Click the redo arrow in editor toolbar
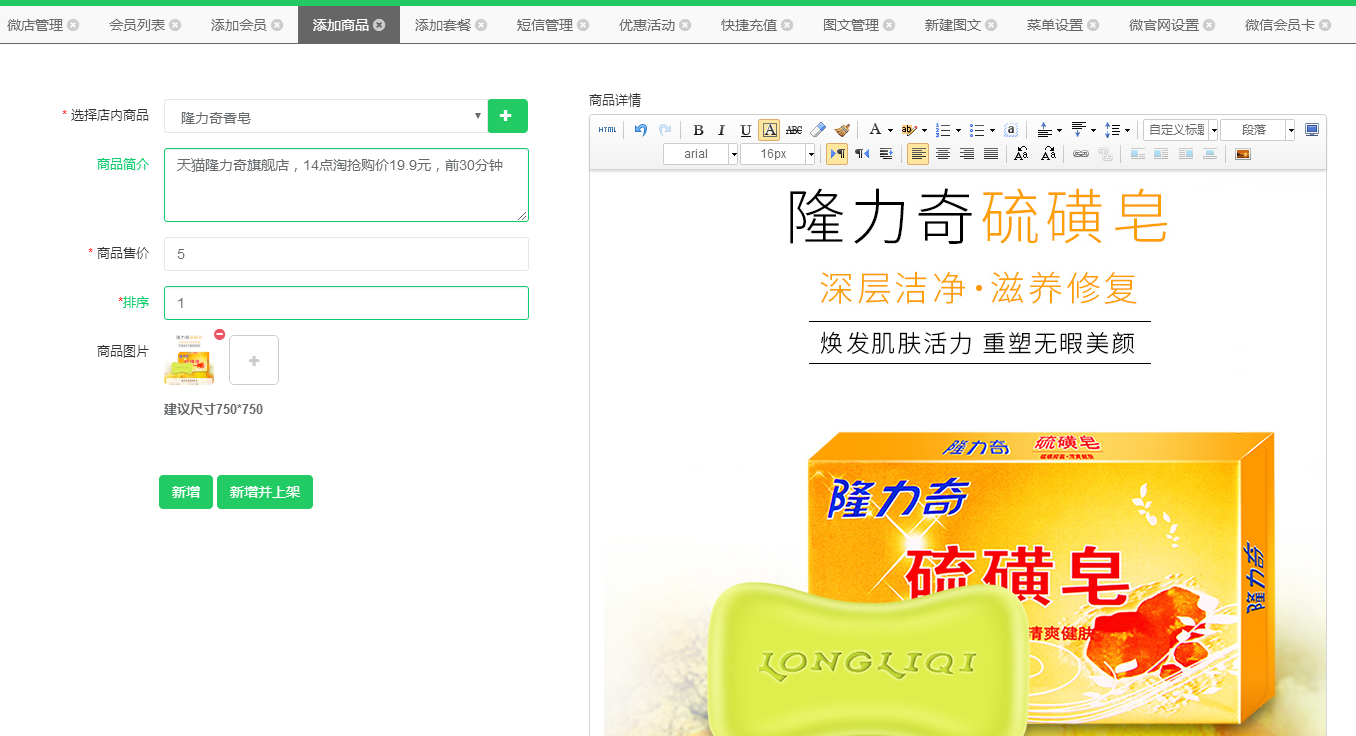This screenshot has height=736, width=1356. tap(665, 130)
